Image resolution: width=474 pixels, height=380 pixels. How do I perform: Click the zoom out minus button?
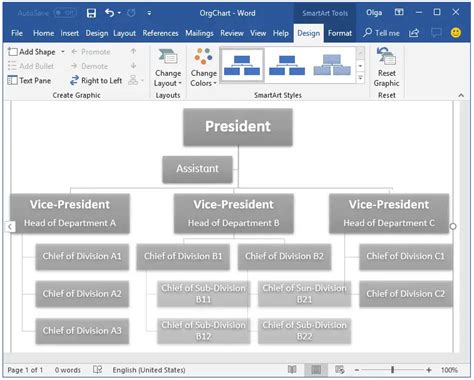[x=357, y=370]
